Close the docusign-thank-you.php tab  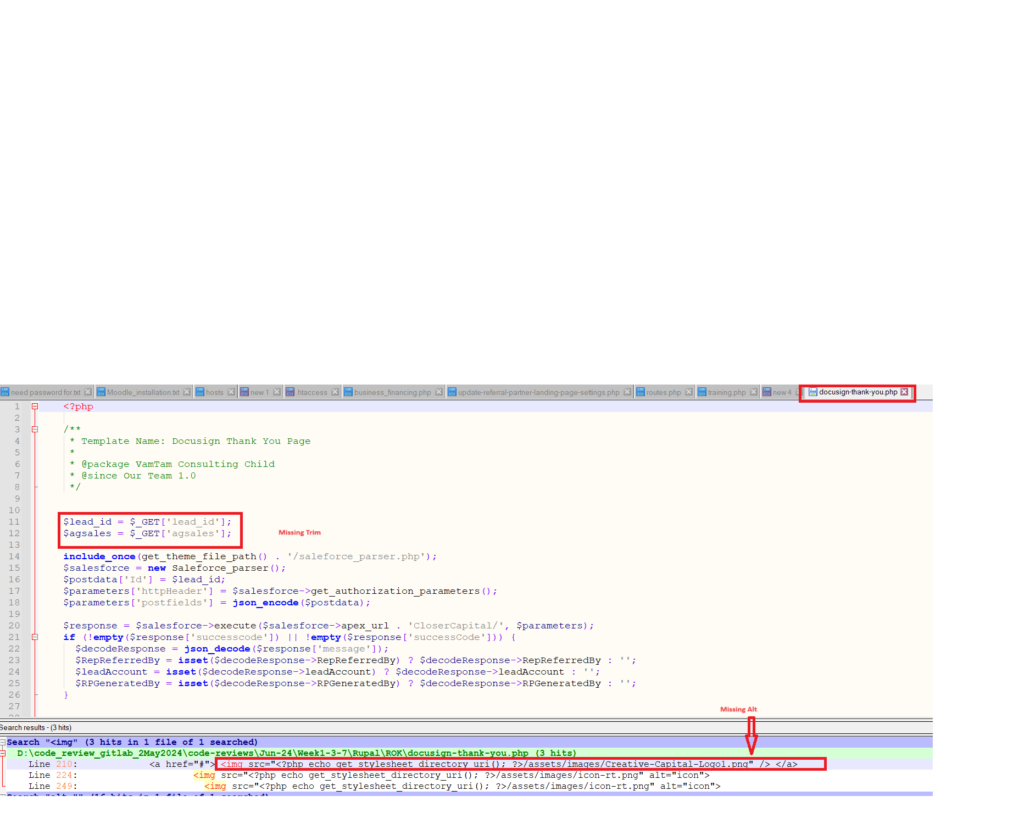pos(905,392)
